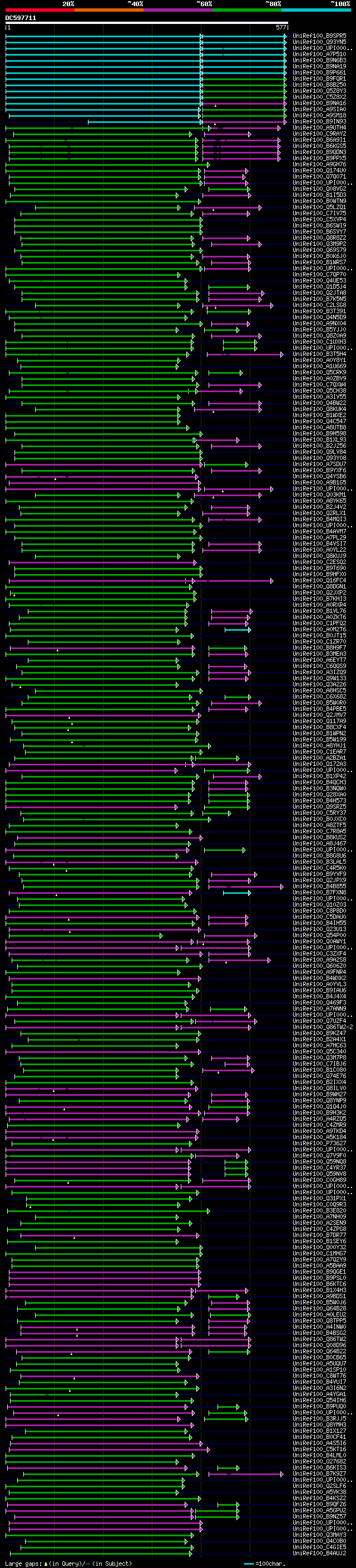Select hit UniRef100_B9N6B3
This screenshot has width=356, height=1568.
pyautogui.click(x=319, y=60)
